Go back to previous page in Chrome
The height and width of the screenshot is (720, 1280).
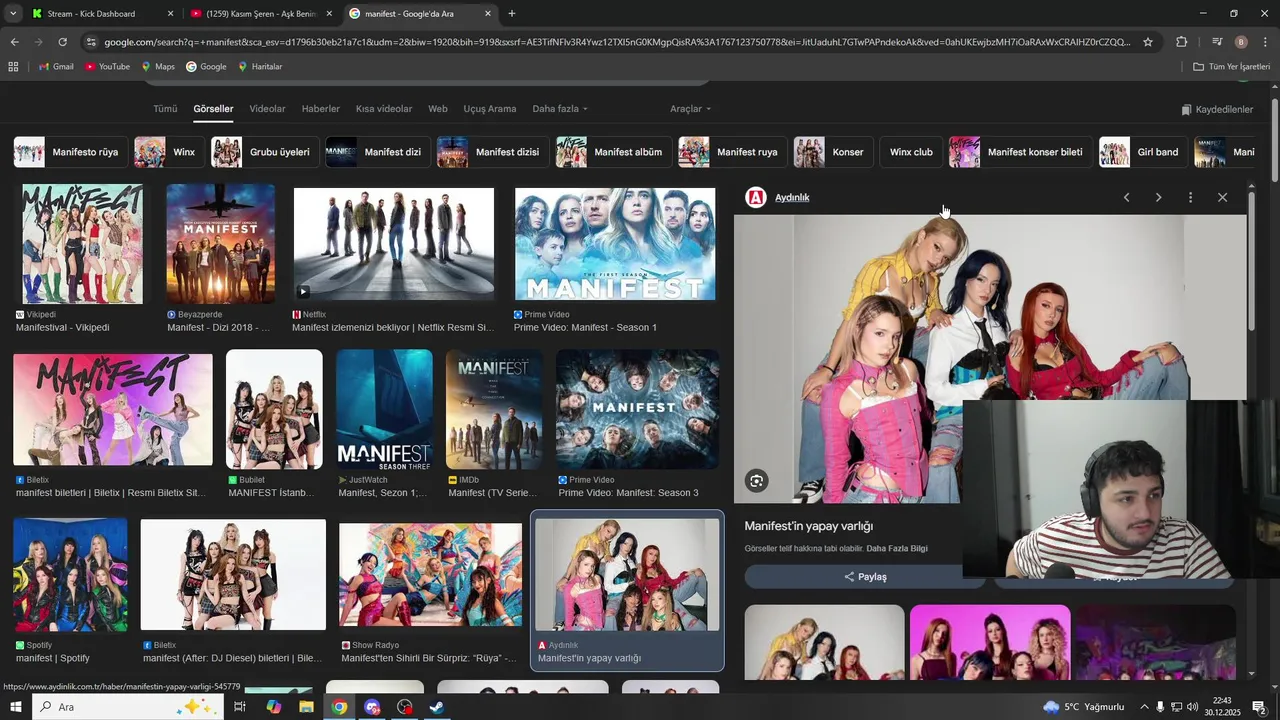click(14, 42)
